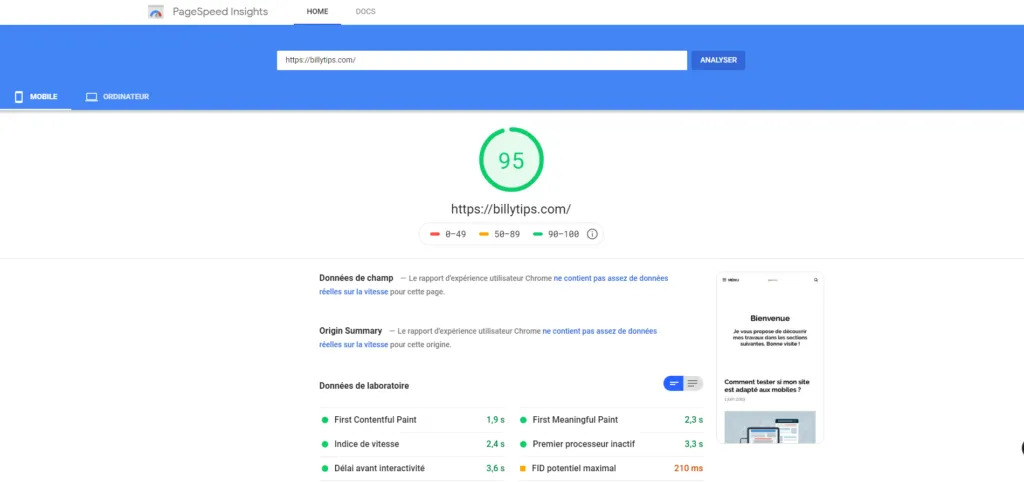Follow the Origin Summary insufficient-data link

pos(600,331)
